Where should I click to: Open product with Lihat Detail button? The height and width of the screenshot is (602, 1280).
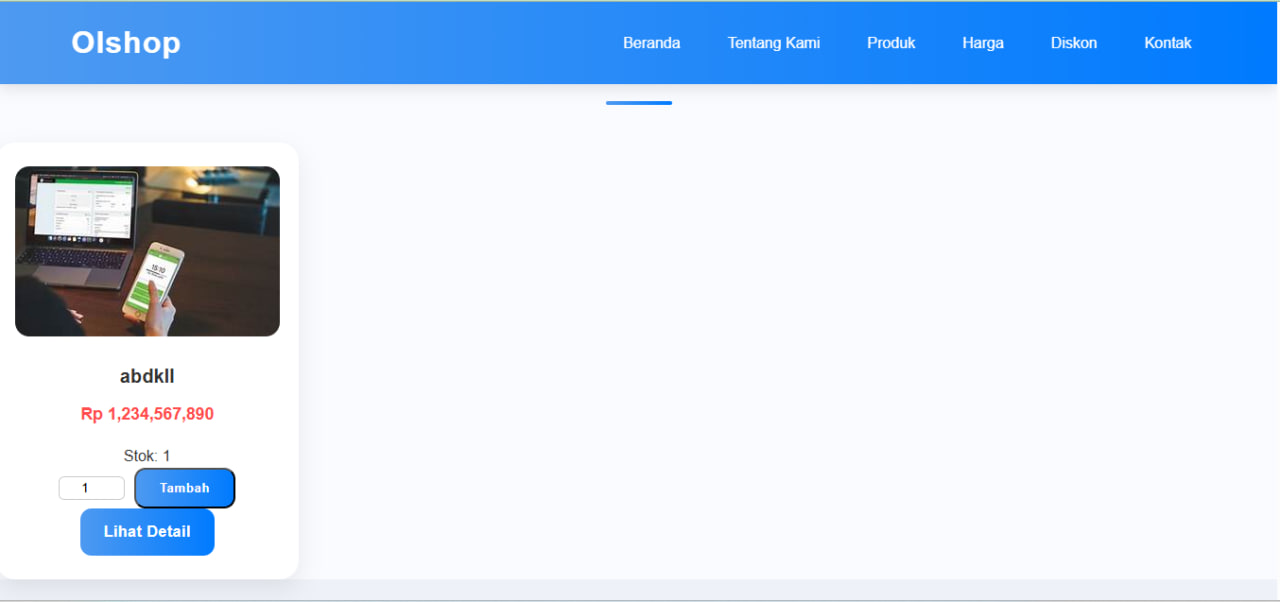(x=147, y=532)
